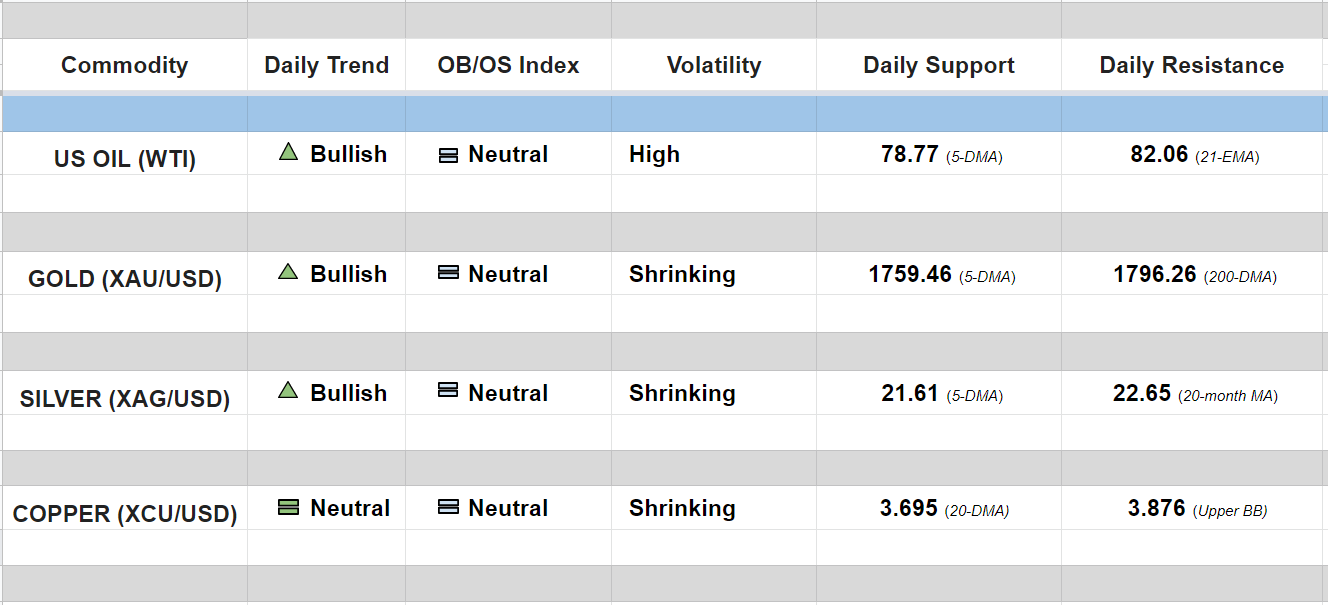Select the OB/OS Index column header
Screen dimensions: 1328x605
point(508,66)
